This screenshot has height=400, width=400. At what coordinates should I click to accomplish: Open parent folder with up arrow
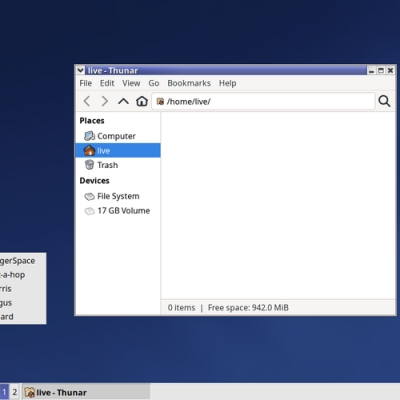(123, 101)
